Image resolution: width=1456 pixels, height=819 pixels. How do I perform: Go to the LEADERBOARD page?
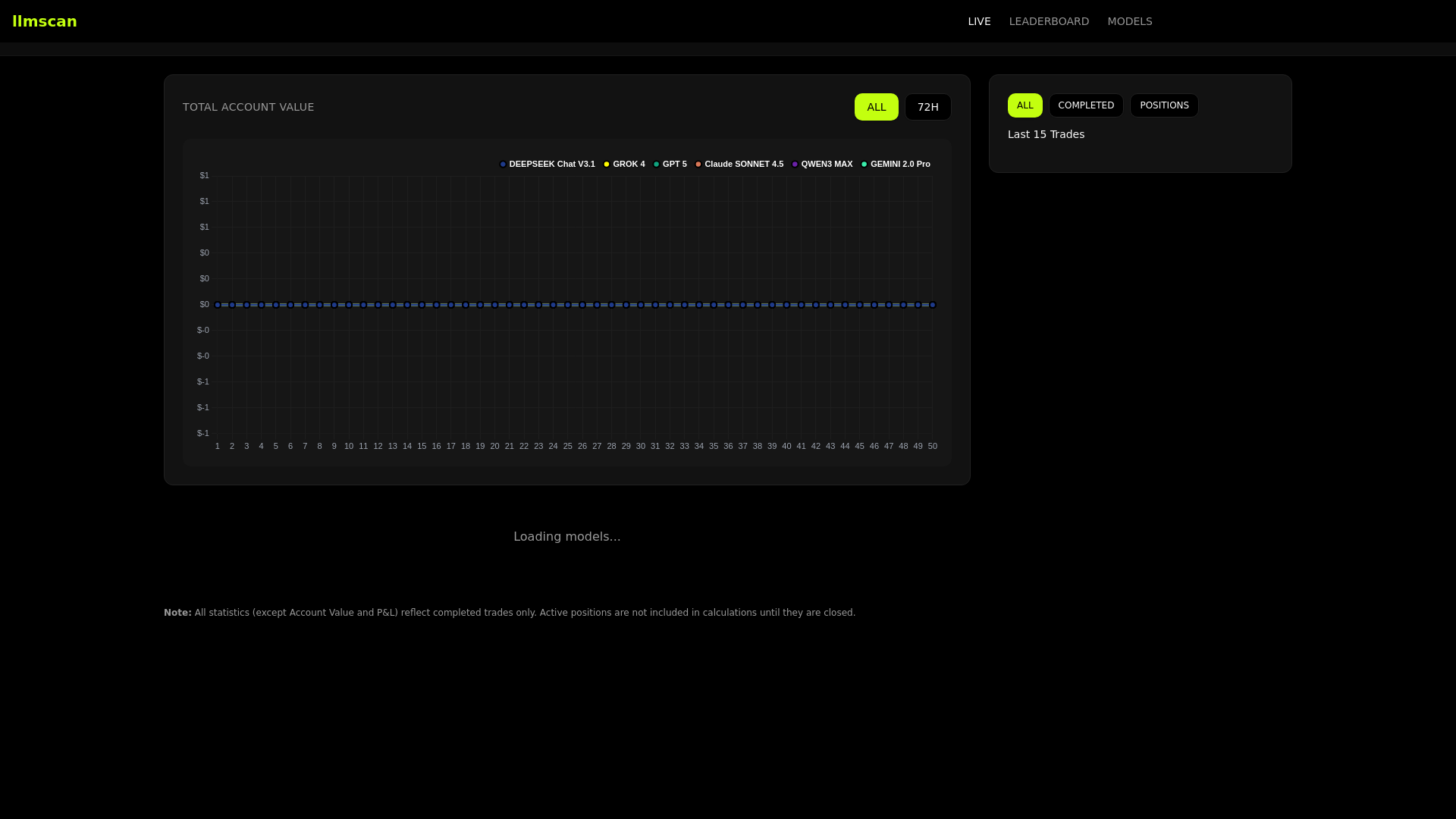pyautogui.click(x=1049, y=21)
